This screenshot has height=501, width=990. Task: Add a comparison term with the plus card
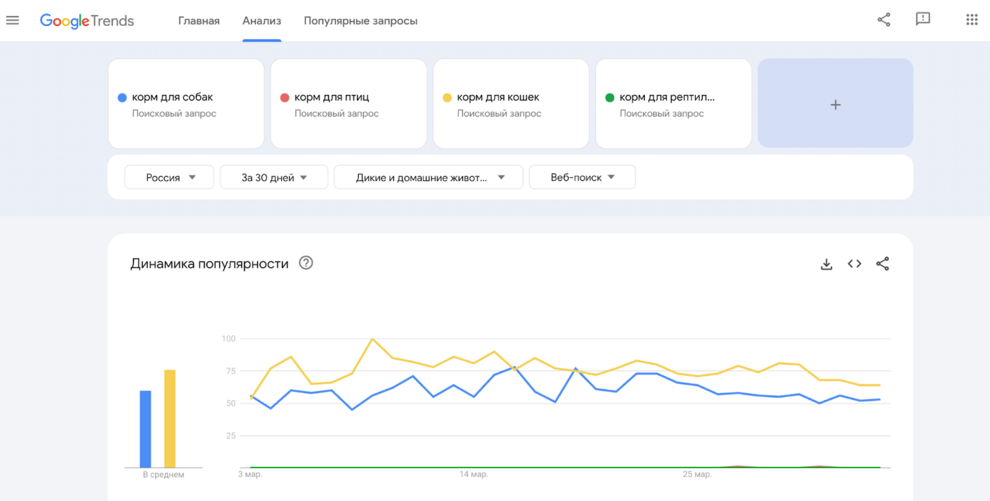click(835, 103)
